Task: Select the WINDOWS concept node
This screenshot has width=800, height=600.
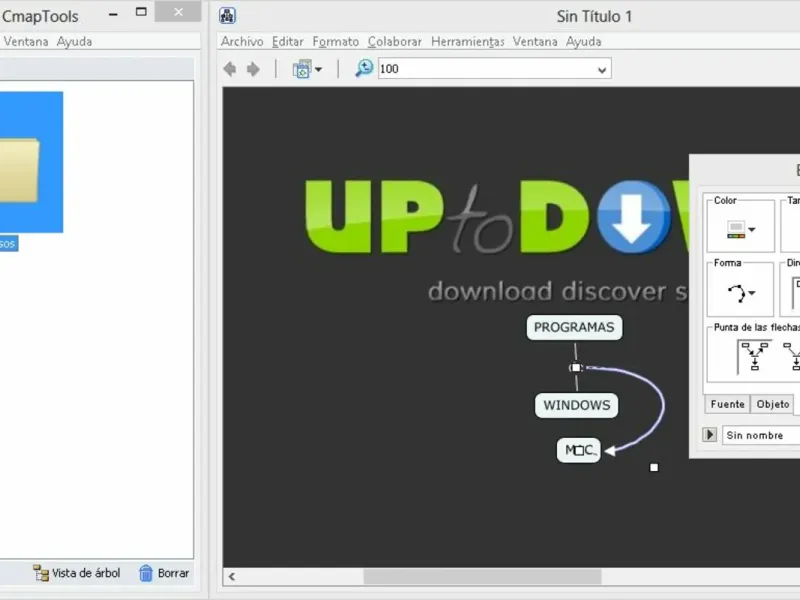Action: (x=577, y=406)
